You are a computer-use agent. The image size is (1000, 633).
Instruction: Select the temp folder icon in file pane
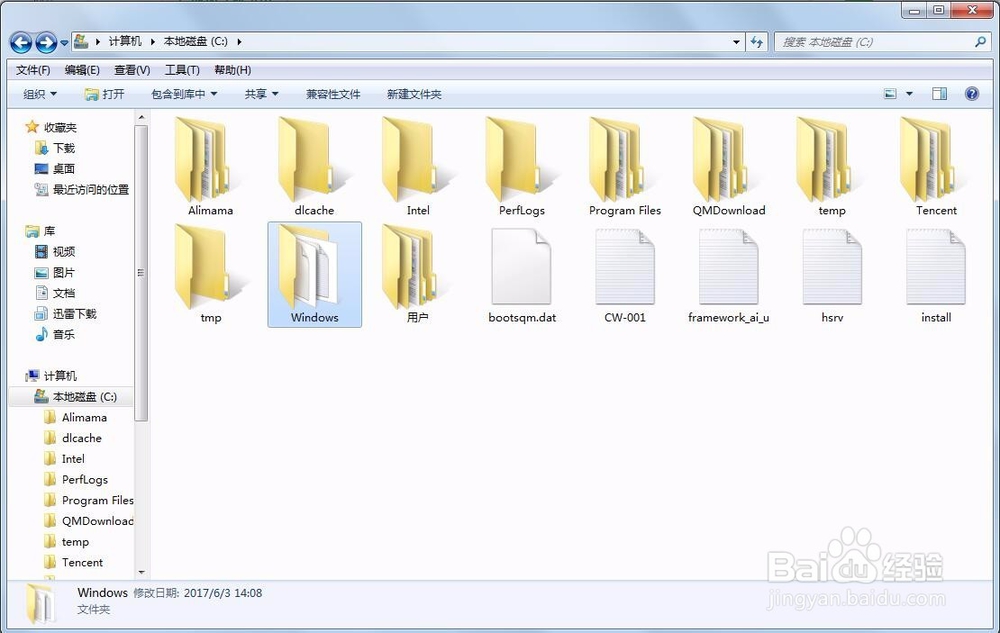(825, 160)
